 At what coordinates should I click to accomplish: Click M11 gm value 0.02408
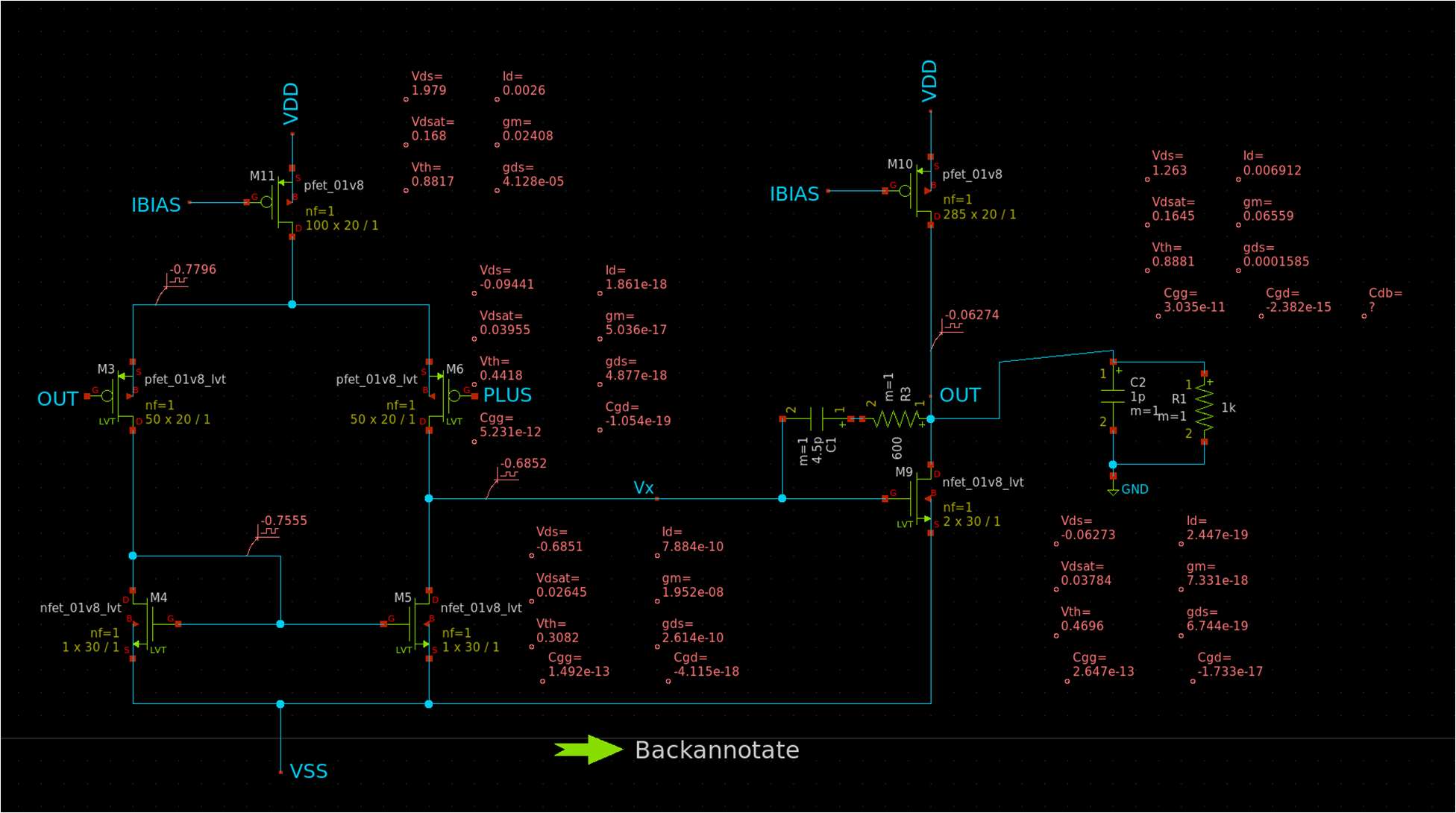(x=527, y=136)
